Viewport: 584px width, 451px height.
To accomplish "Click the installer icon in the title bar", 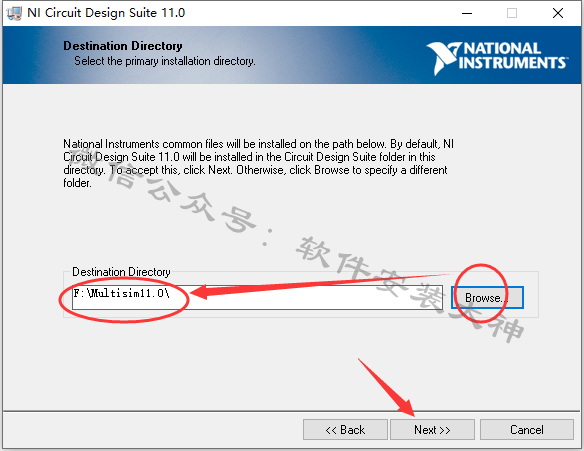I will [x=14, y=13].
